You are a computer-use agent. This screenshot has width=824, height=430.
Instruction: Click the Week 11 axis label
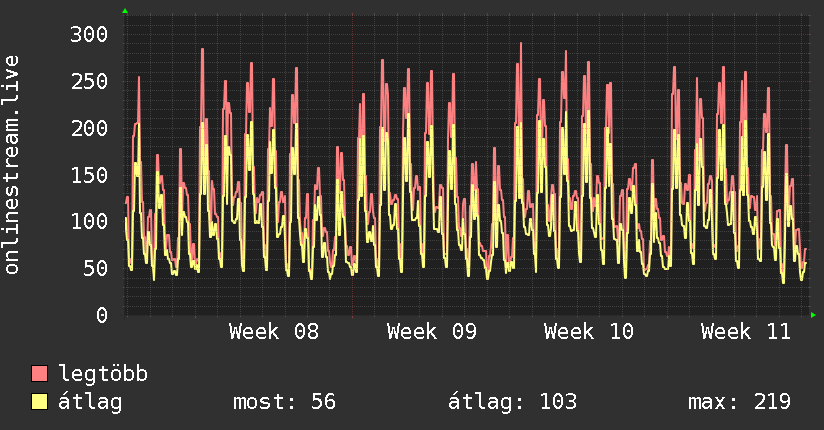(x=746, y=332)
